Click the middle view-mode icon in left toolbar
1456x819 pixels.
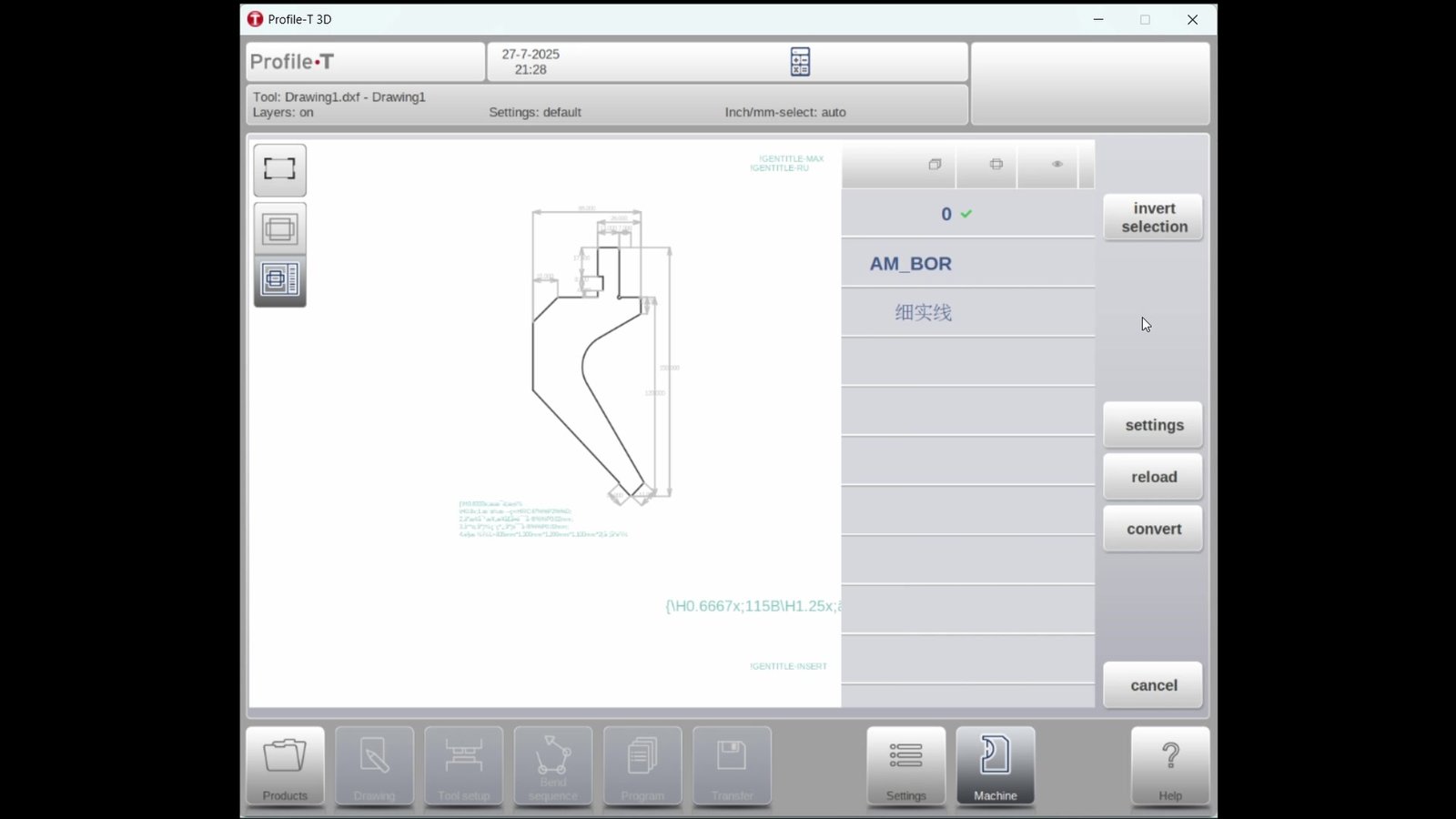279,227
